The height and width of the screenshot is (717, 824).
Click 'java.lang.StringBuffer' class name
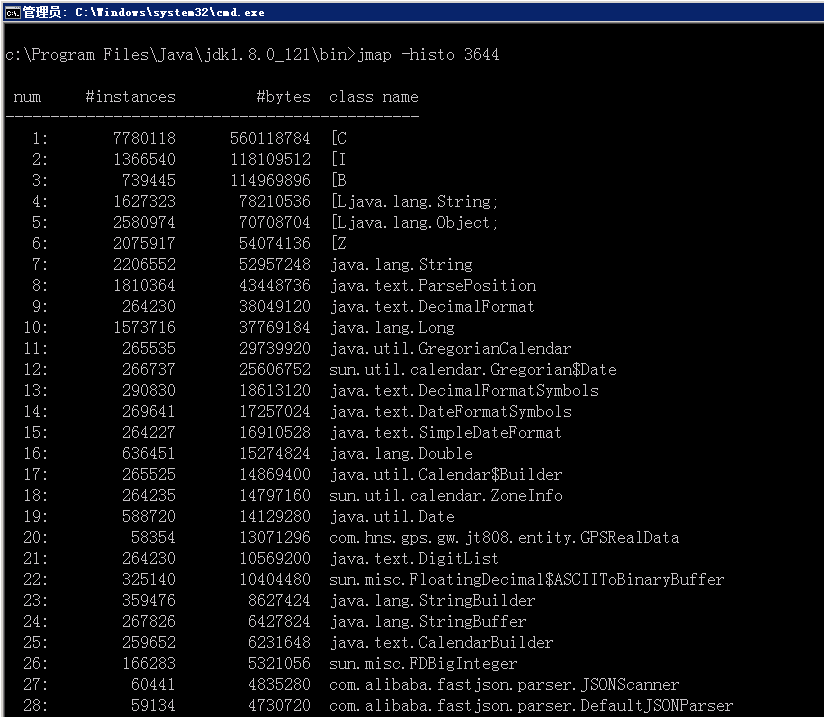[x=428, y=622]
